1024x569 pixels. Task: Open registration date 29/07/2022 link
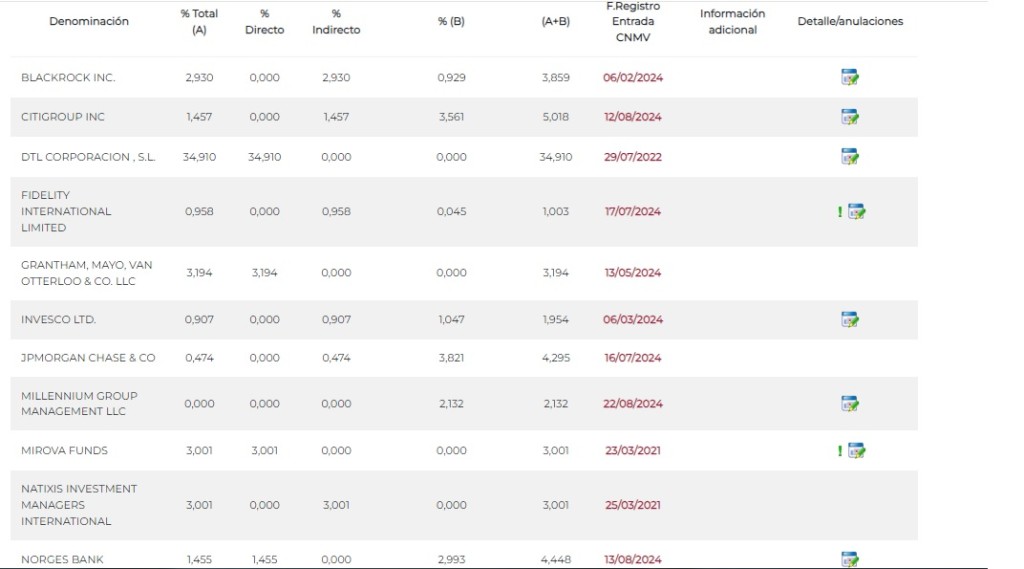click(x=633, y=157)
